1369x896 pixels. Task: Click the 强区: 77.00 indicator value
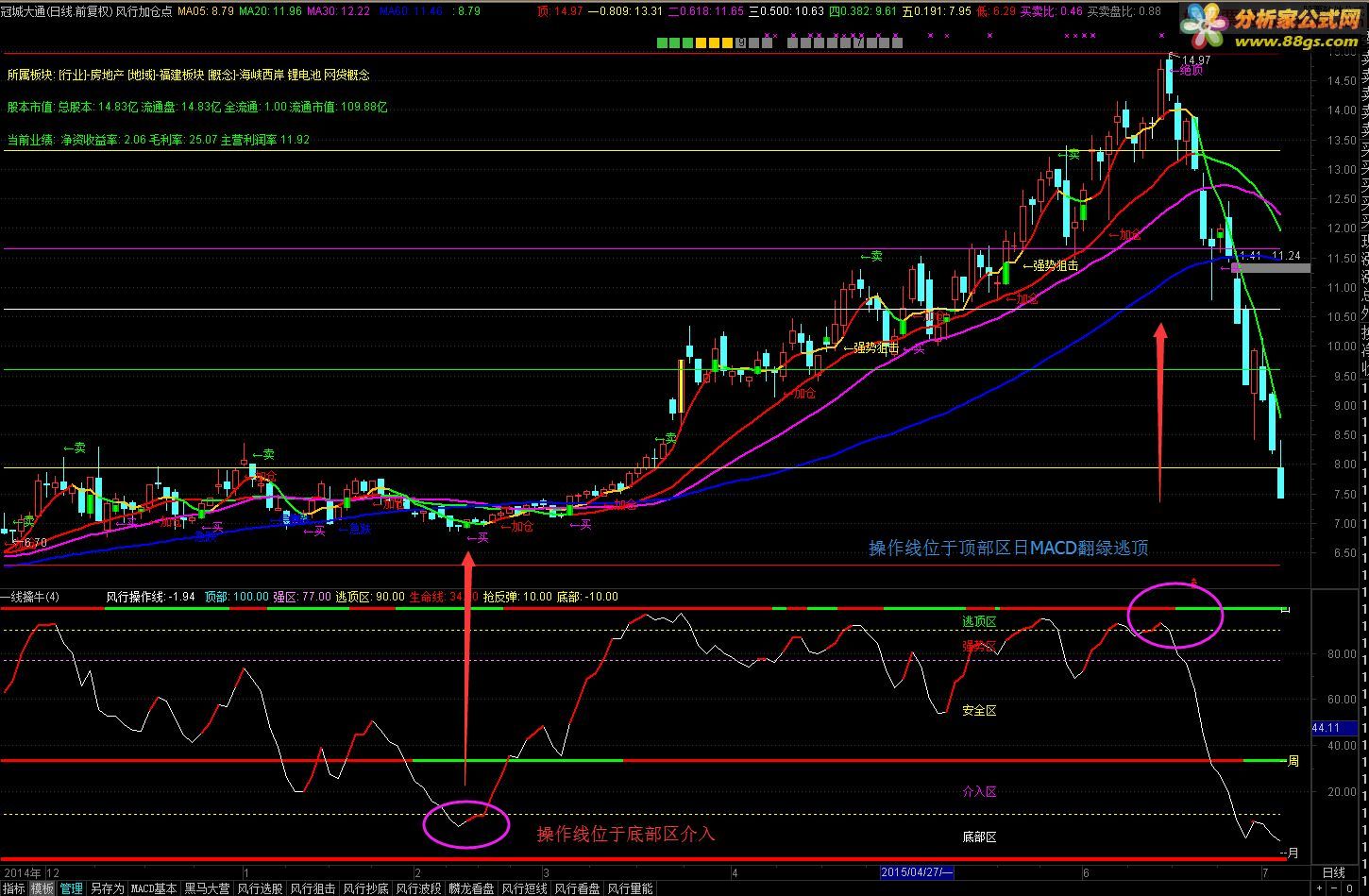(x=302, y=597)
